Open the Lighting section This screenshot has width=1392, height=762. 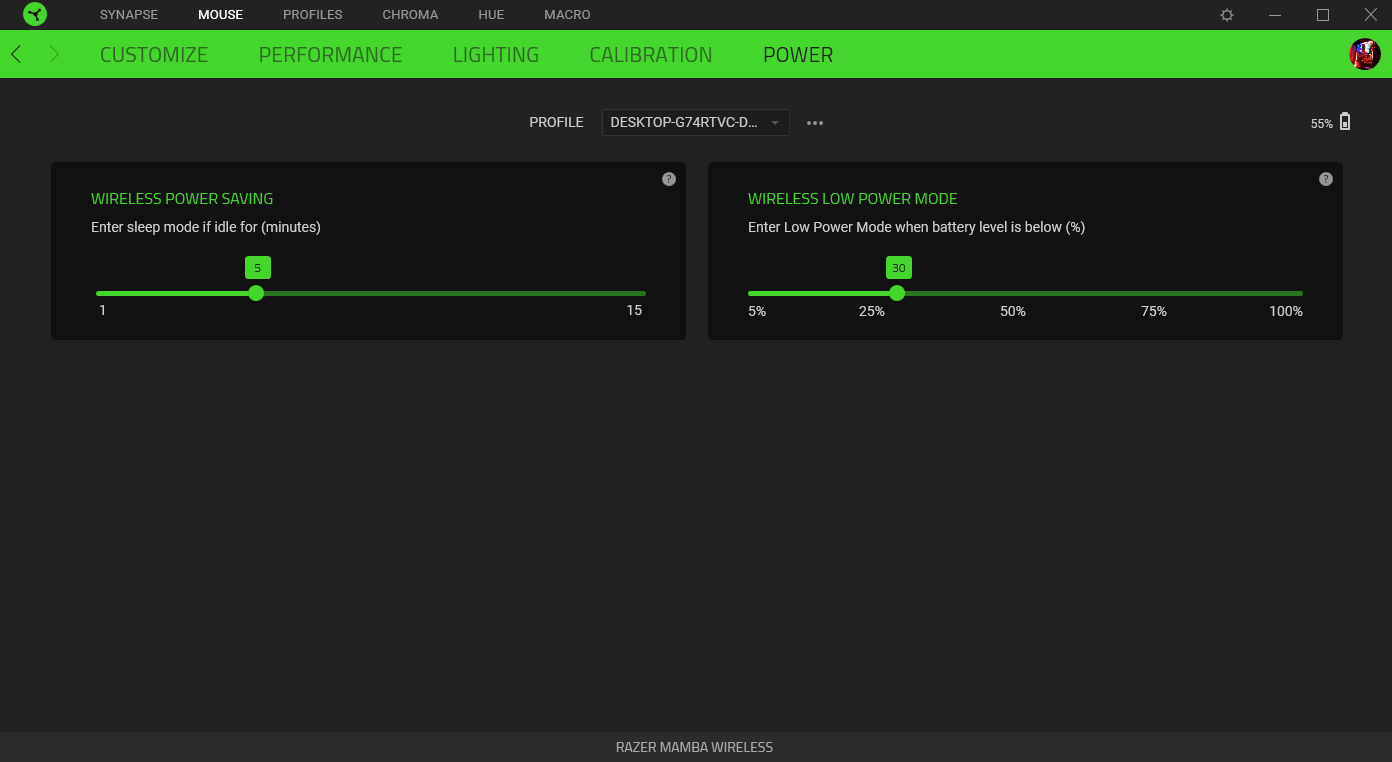point(495,55)
